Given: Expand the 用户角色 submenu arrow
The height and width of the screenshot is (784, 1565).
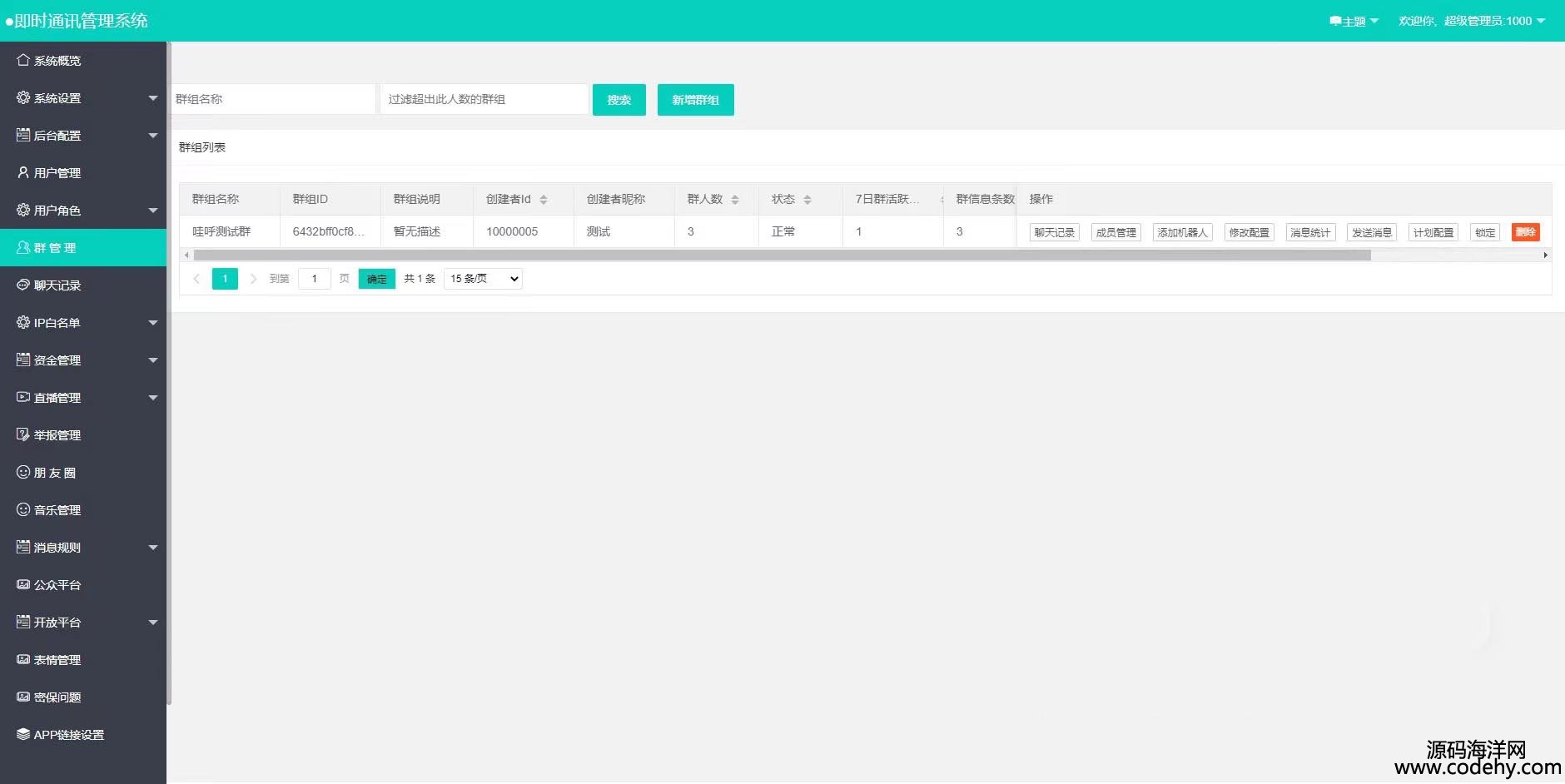Looking at the screenshot, I should (152, 211).
